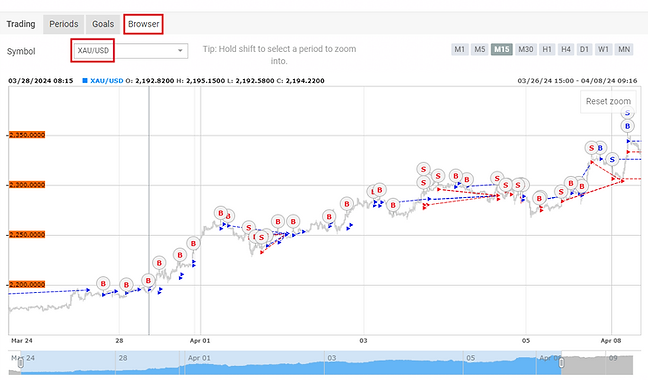Grab the left navigator range handle

click(21, 363)
